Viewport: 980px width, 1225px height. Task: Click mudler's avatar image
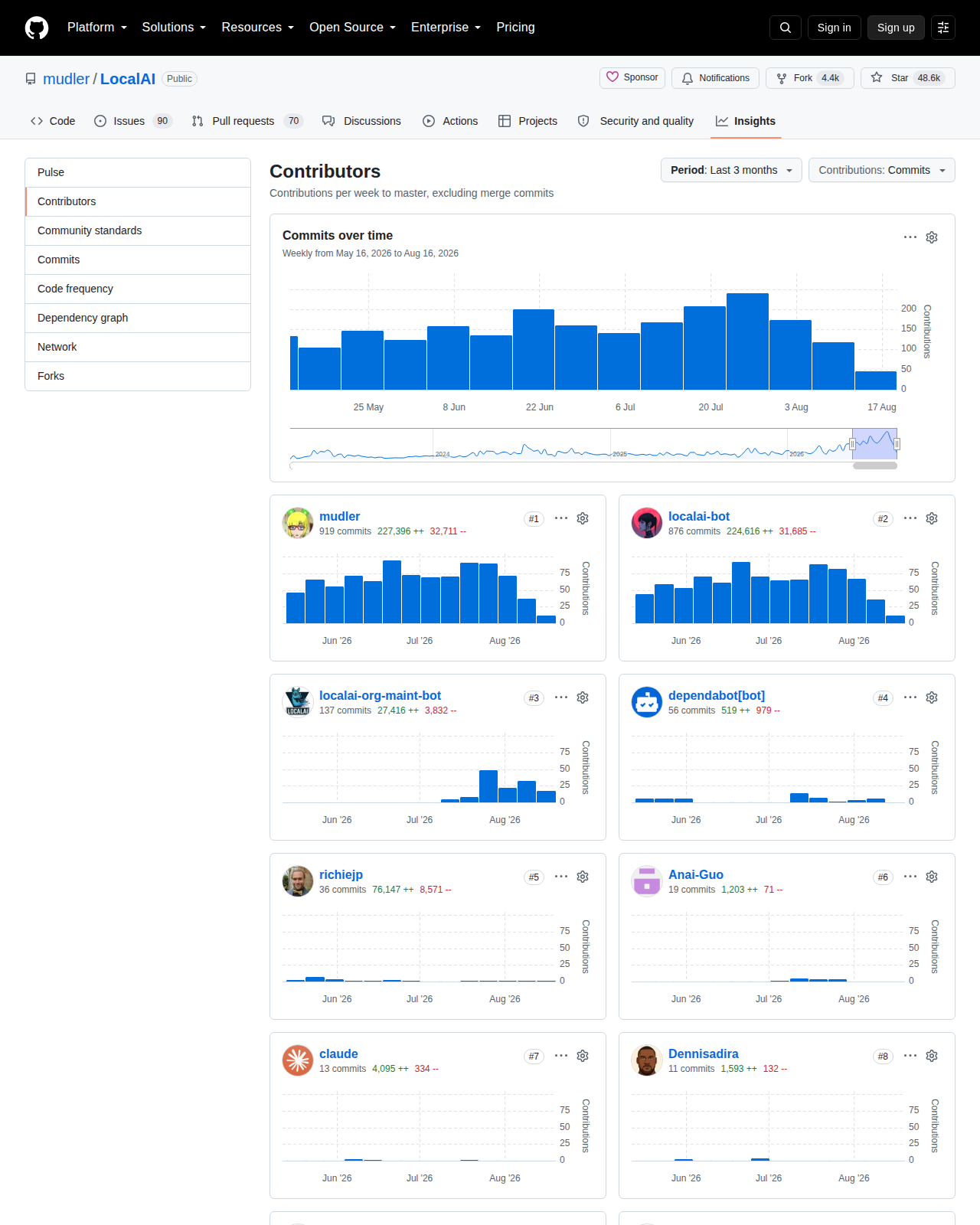298,523
